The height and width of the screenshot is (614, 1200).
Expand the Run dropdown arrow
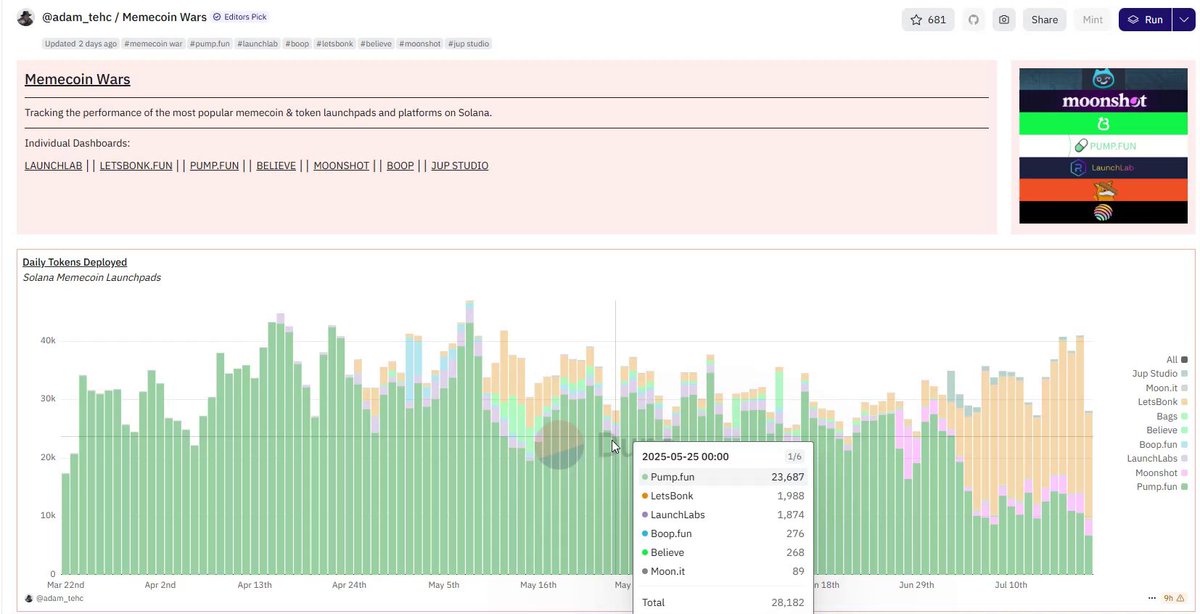1182,20
